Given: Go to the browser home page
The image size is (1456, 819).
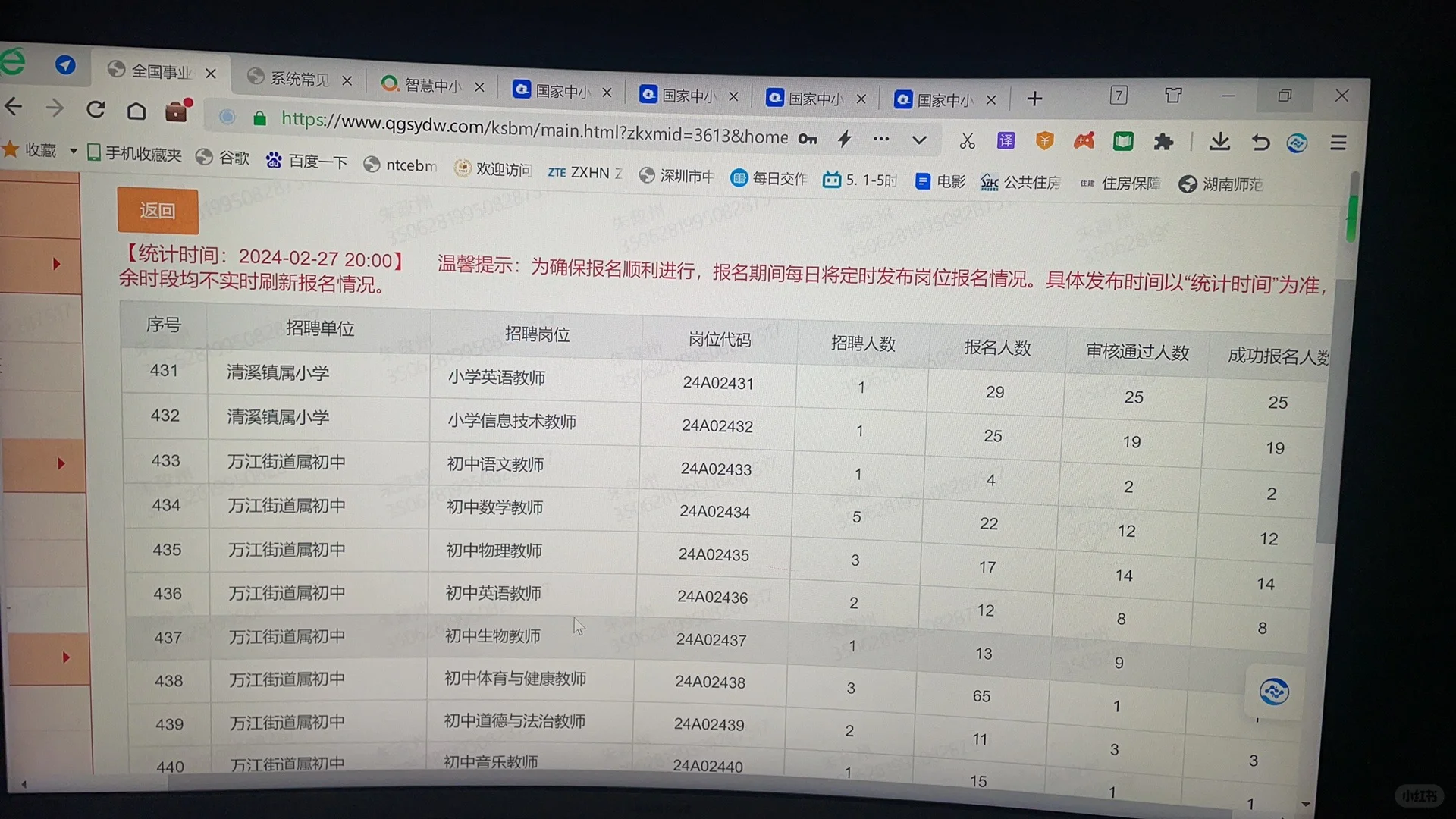Looking at the screenshot, I should (136, 111).
